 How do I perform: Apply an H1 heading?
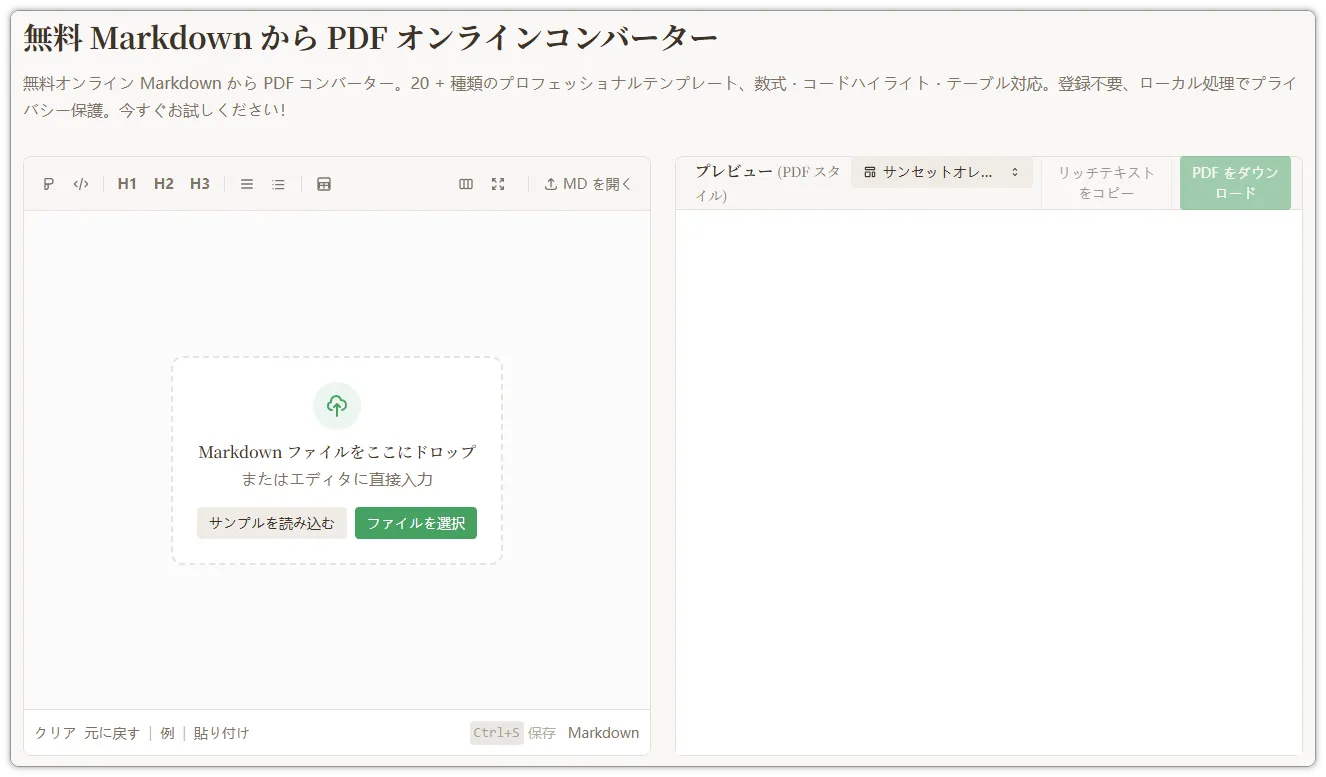[127, 183]
